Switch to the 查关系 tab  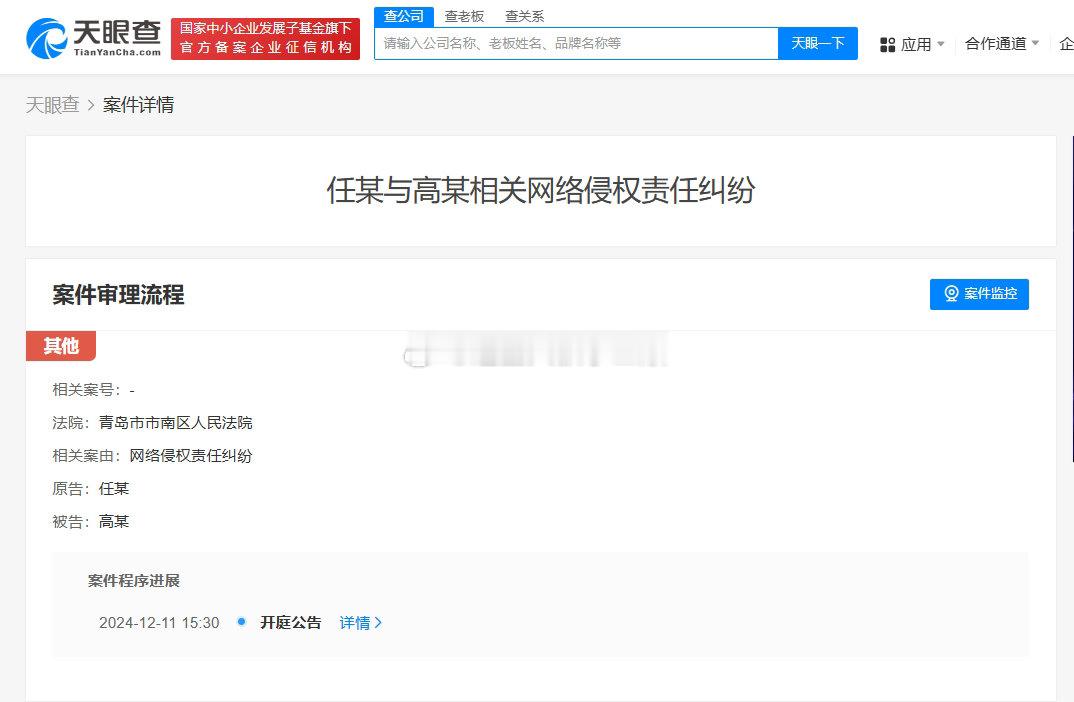tap(524, 16)
